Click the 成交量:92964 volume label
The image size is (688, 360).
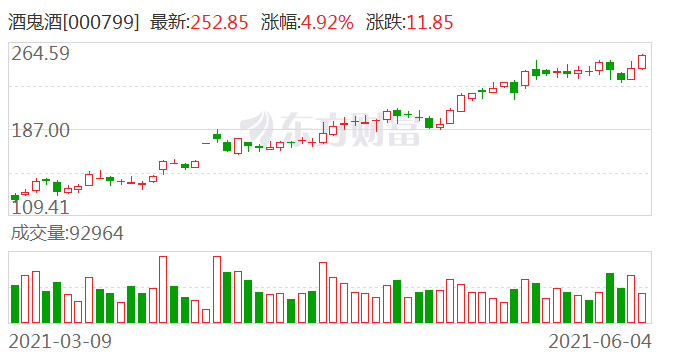67,233
